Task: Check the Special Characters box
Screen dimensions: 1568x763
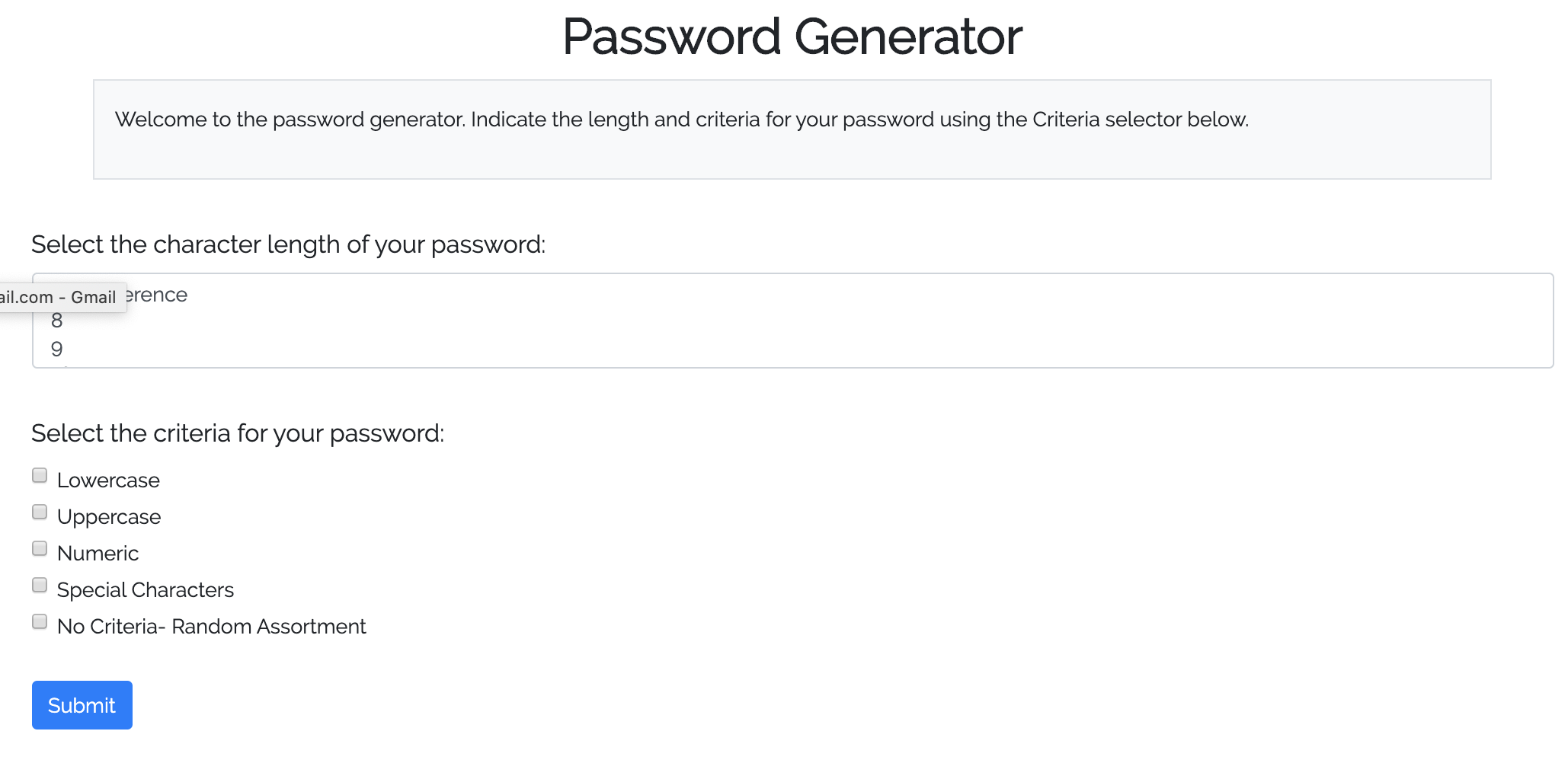Action: (x=39, y=584)
